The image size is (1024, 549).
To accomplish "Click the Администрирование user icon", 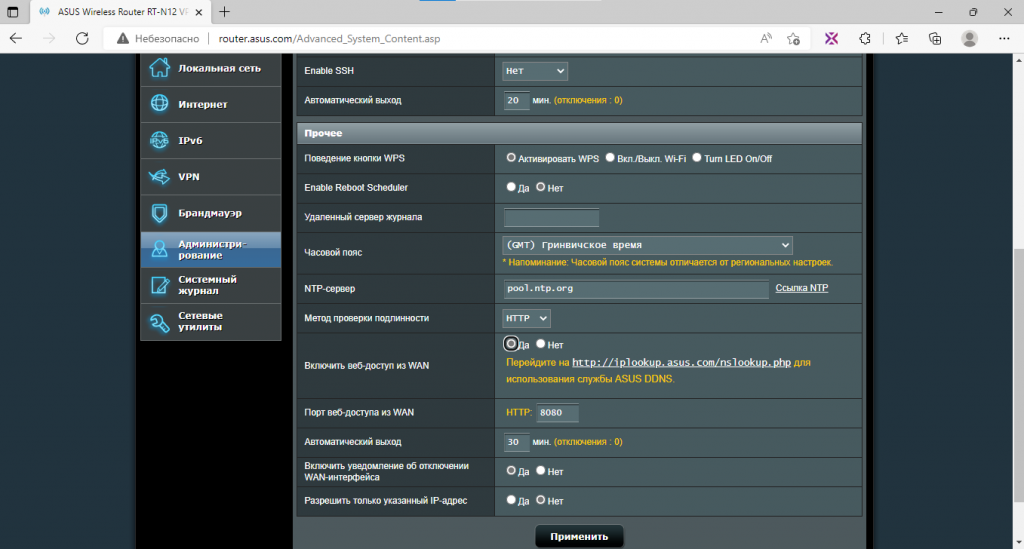I will pos(159,249).
